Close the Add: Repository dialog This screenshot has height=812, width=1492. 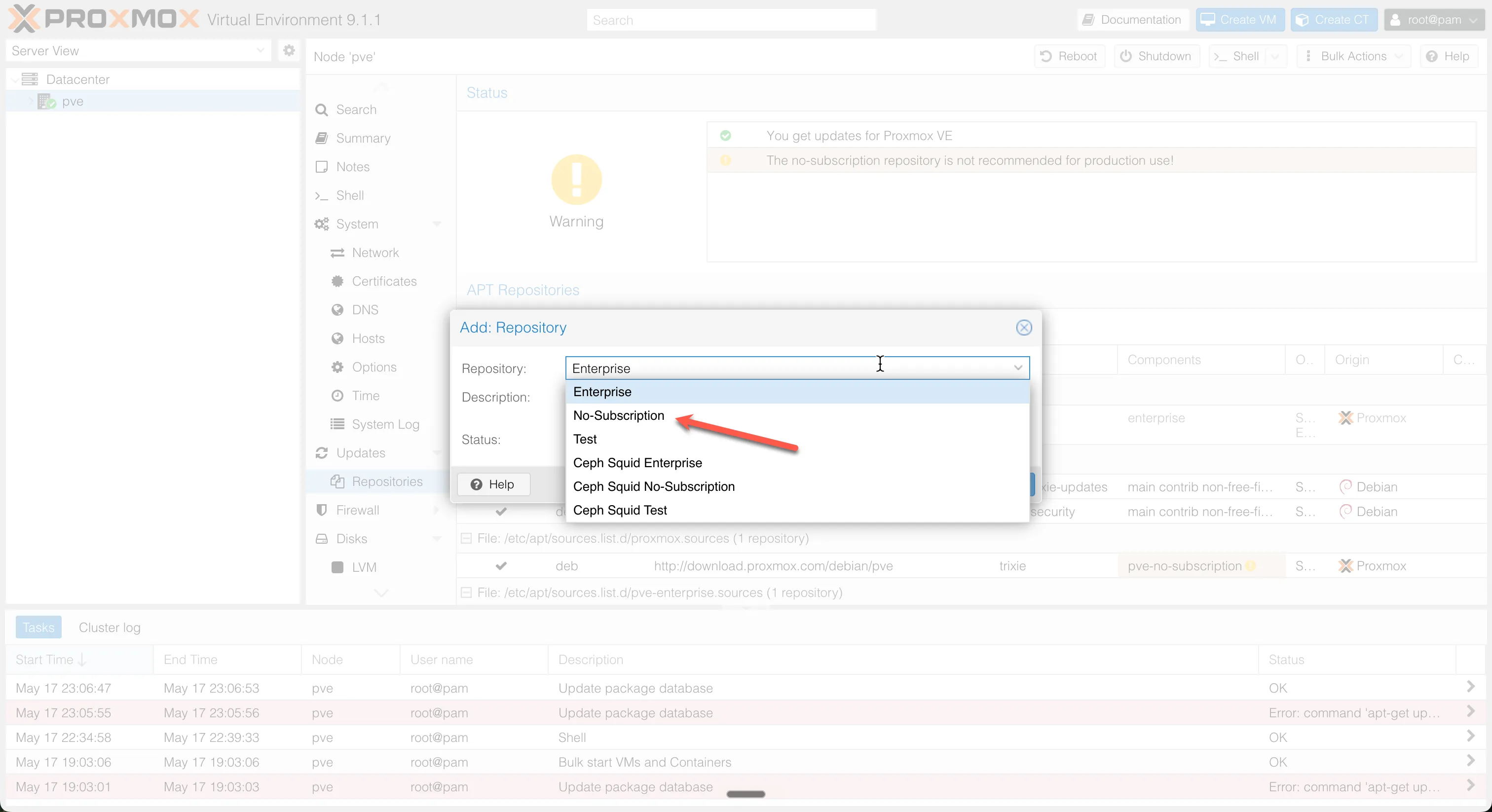(x=1023, y=327)
